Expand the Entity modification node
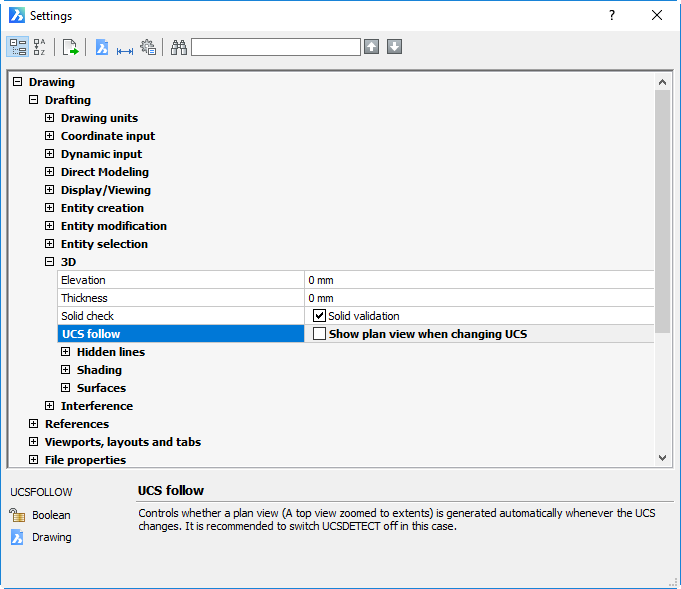This screenshot has height=589, width=681. click(50, 226)
